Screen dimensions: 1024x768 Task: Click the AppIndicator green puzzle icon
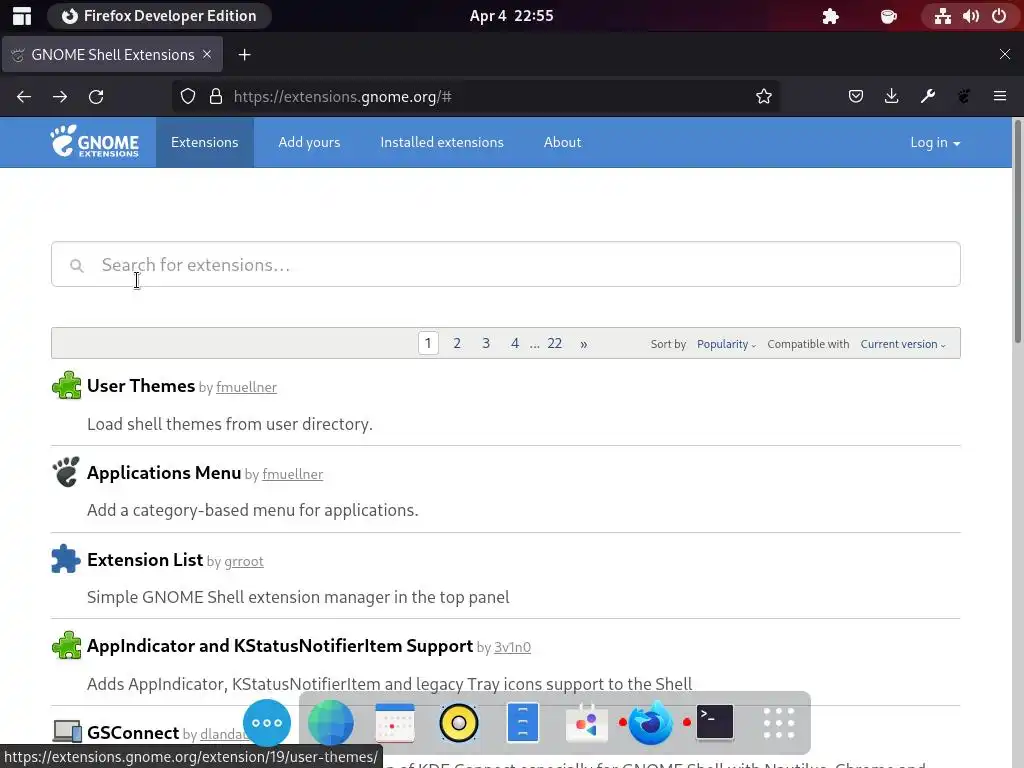[66, 645]
